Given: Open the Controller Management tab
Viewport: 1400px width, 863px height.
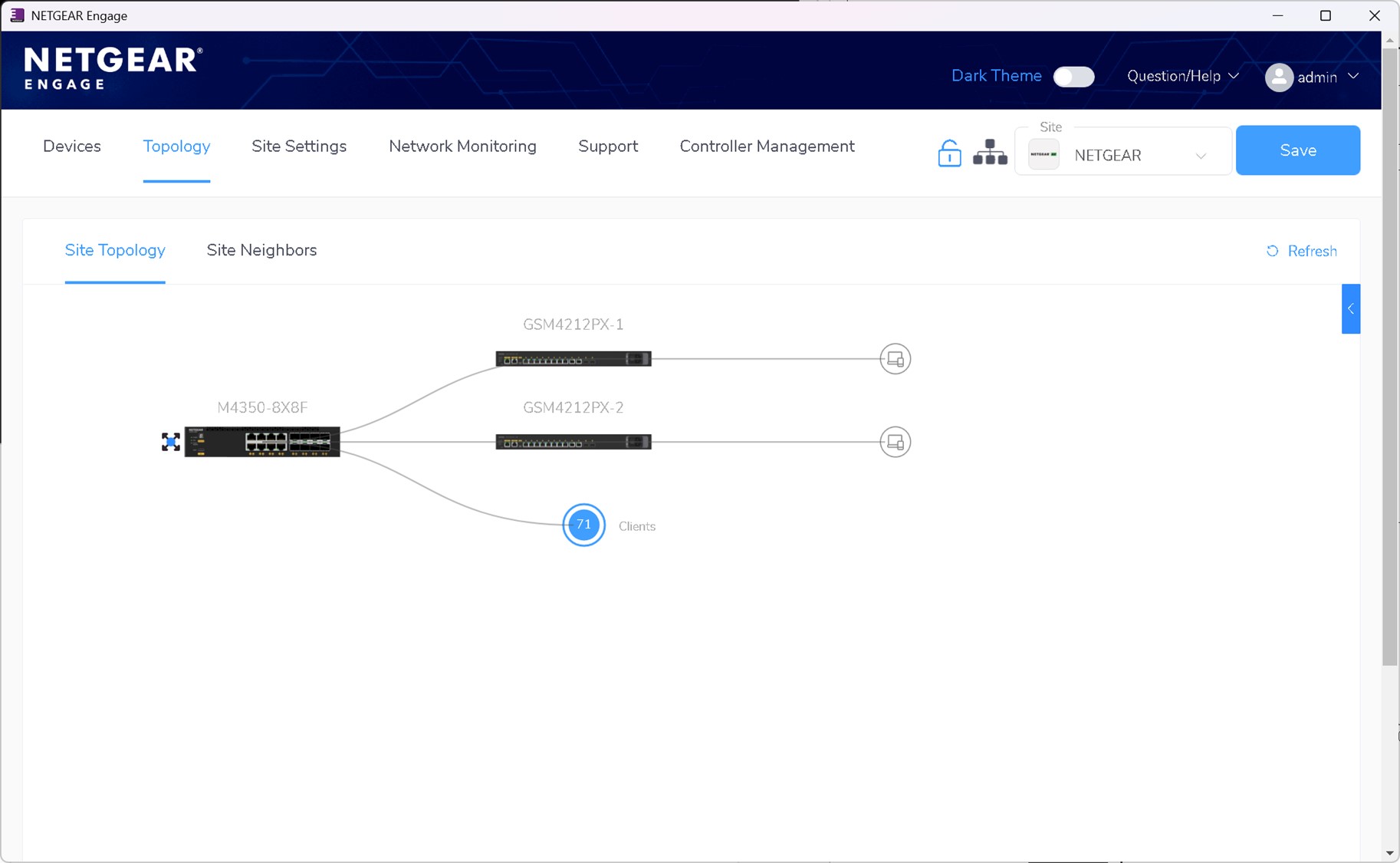Looking at the screenshot, I should (x=767, y=146).
